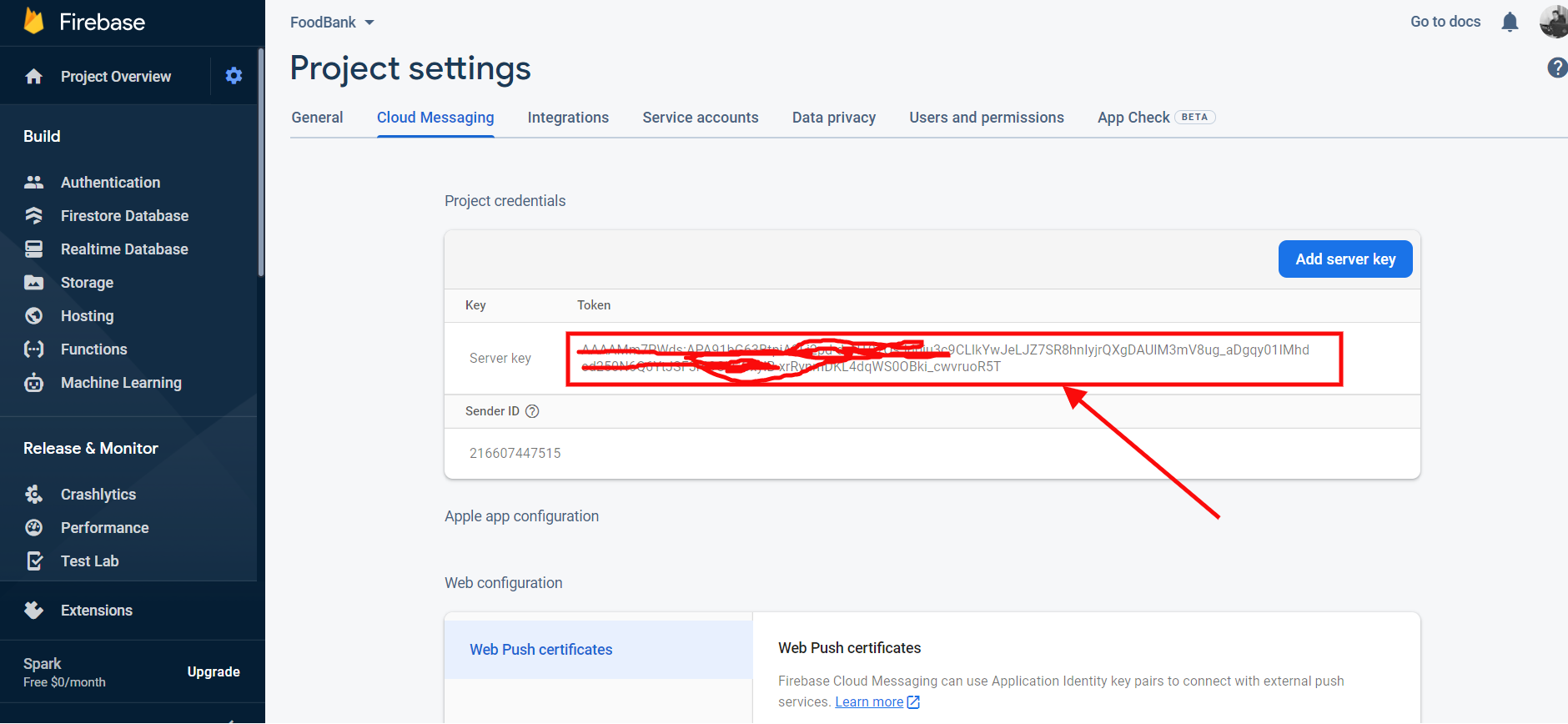The height and width of the screenshot is (724, 1568).
Task: Open Extensions menu item
Action: (x=96, y=610)
